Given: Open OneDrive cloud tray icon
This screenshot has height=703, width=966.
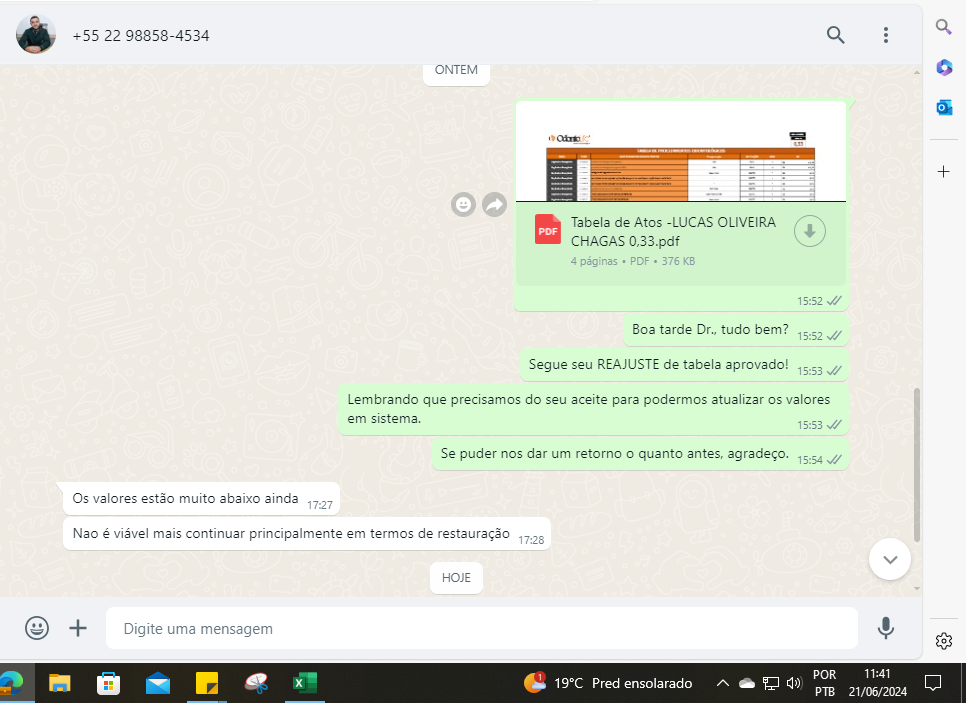Looking at the screenshot, I should 747,683.
